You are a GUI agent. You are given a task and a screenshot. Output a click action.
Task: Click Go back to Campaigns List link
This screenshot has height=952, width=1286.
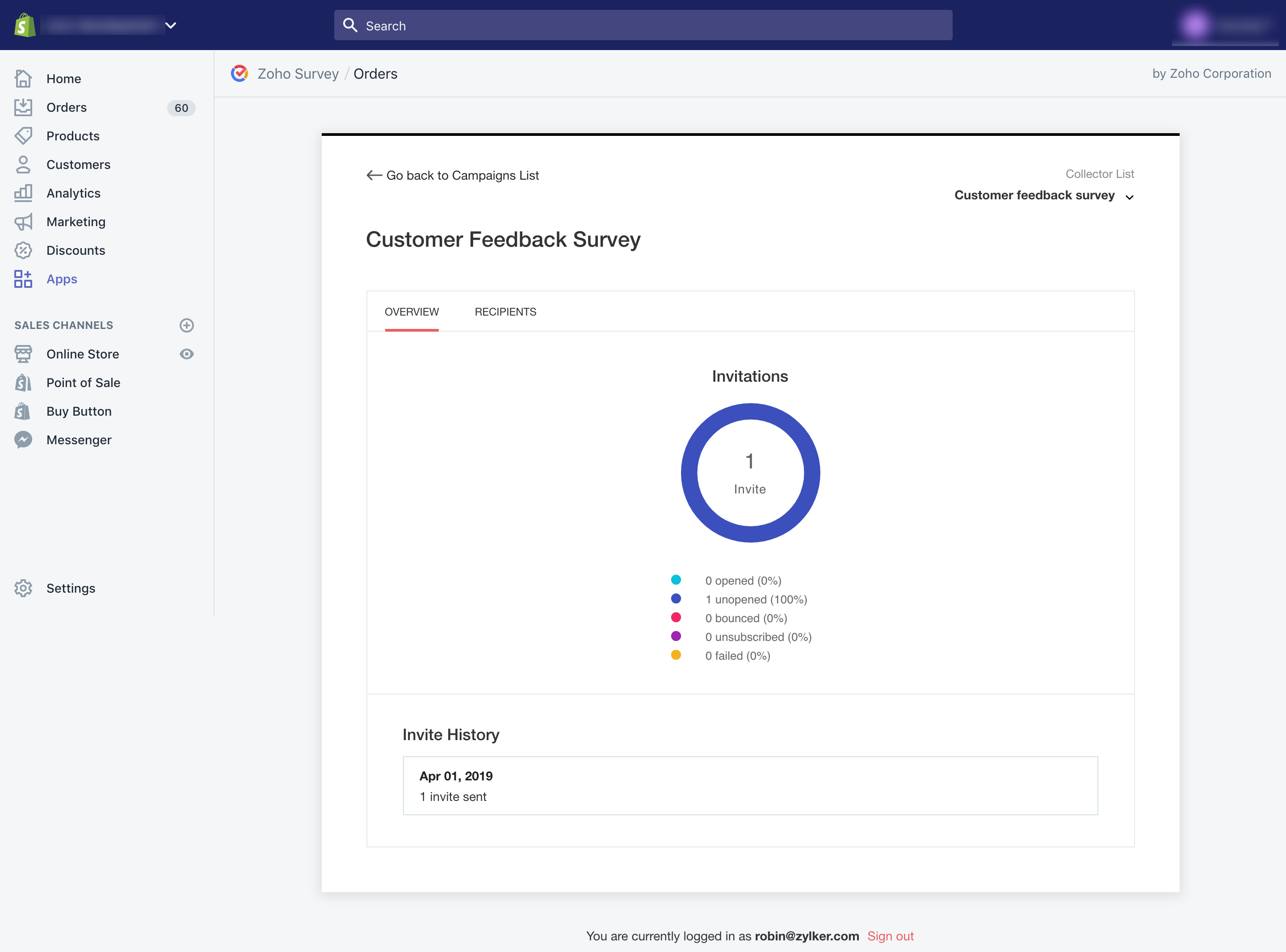452,175
